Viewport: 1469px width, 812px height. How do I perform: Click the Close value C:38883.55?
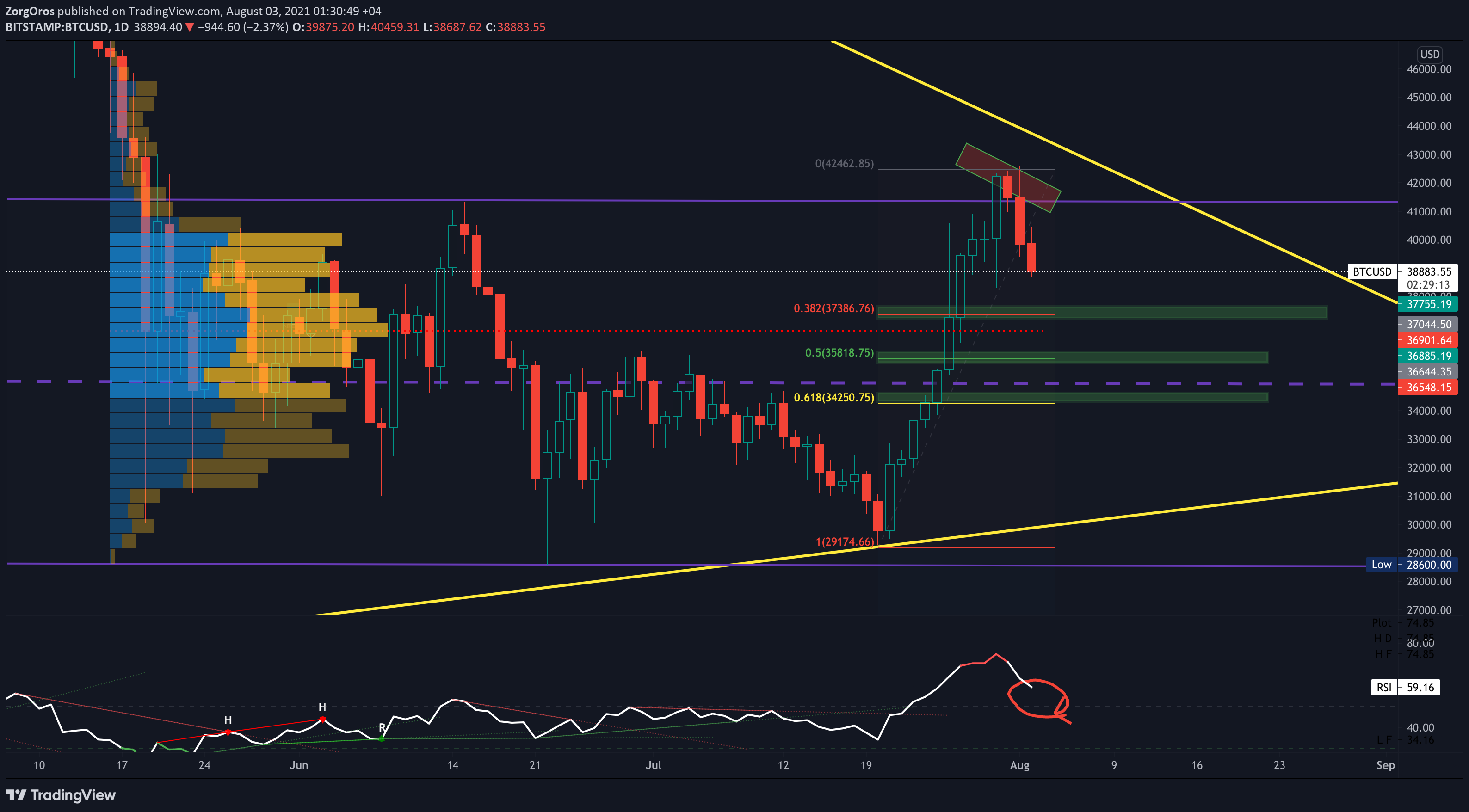[x=516, y=27]
